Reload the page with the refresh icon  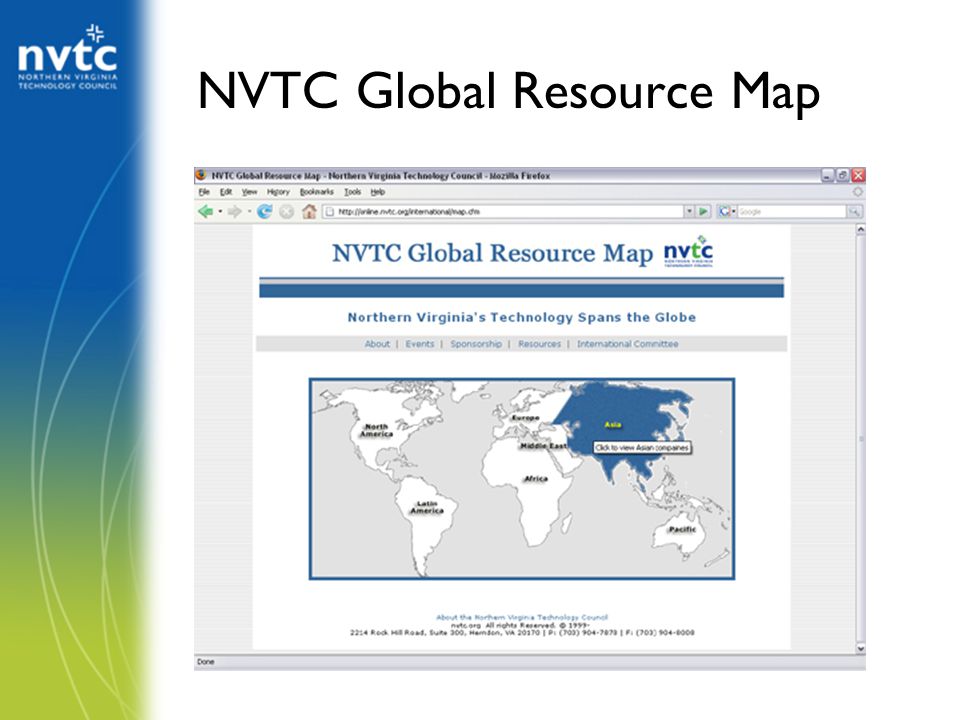point(264,212)
